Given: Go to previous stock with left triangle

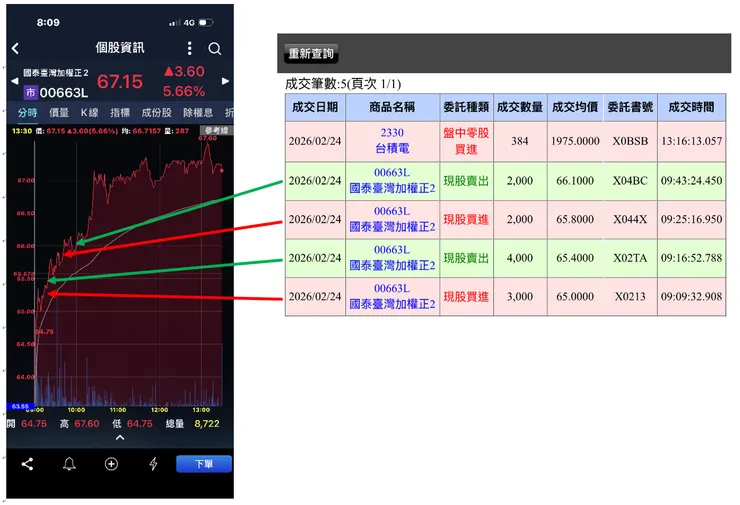Looking at the screenshot, I should click(15, 81).
